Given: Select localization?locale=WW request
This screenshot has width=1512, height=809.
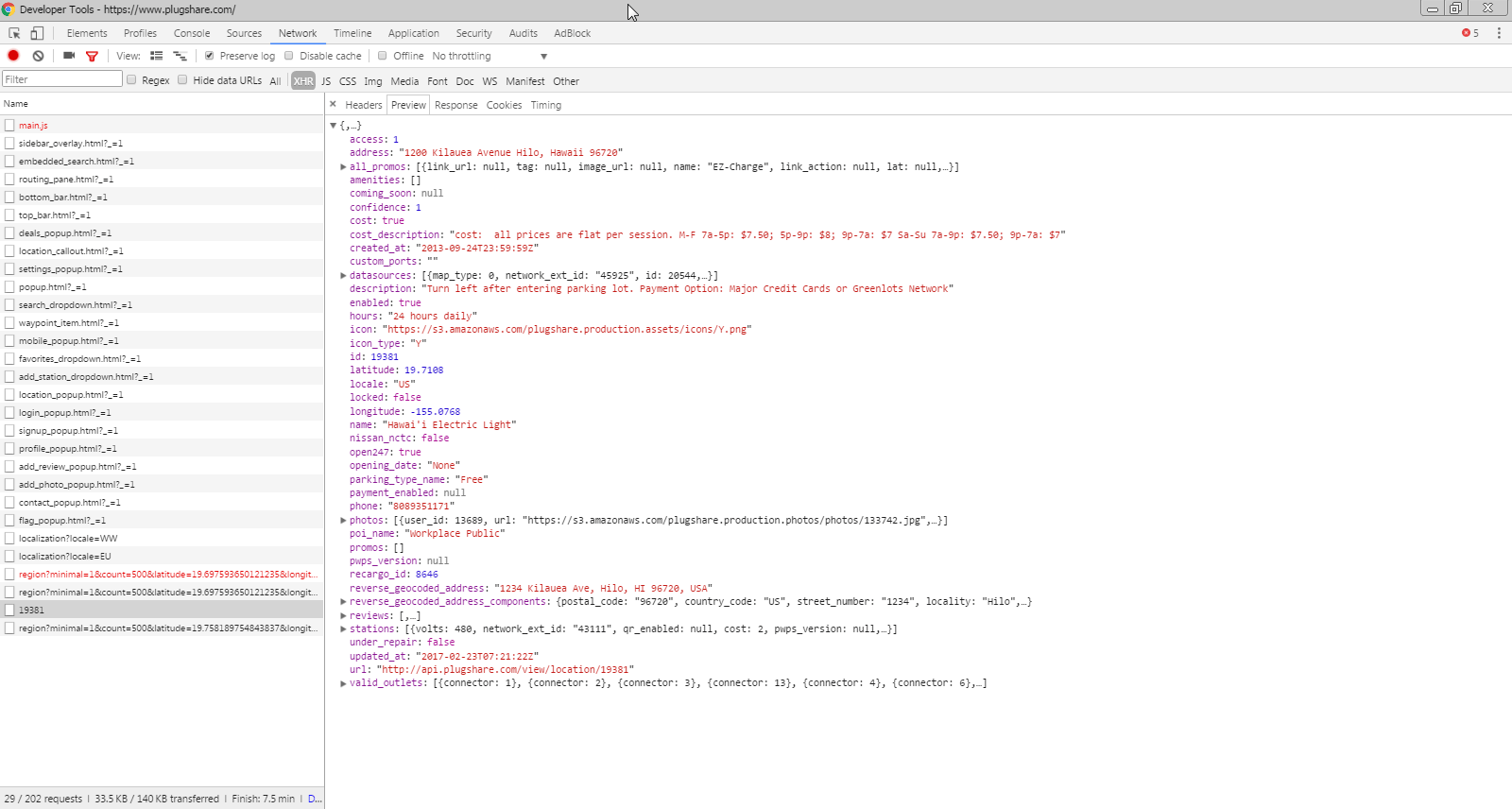Looking at the screenshot, I should [x=162, y=538].
